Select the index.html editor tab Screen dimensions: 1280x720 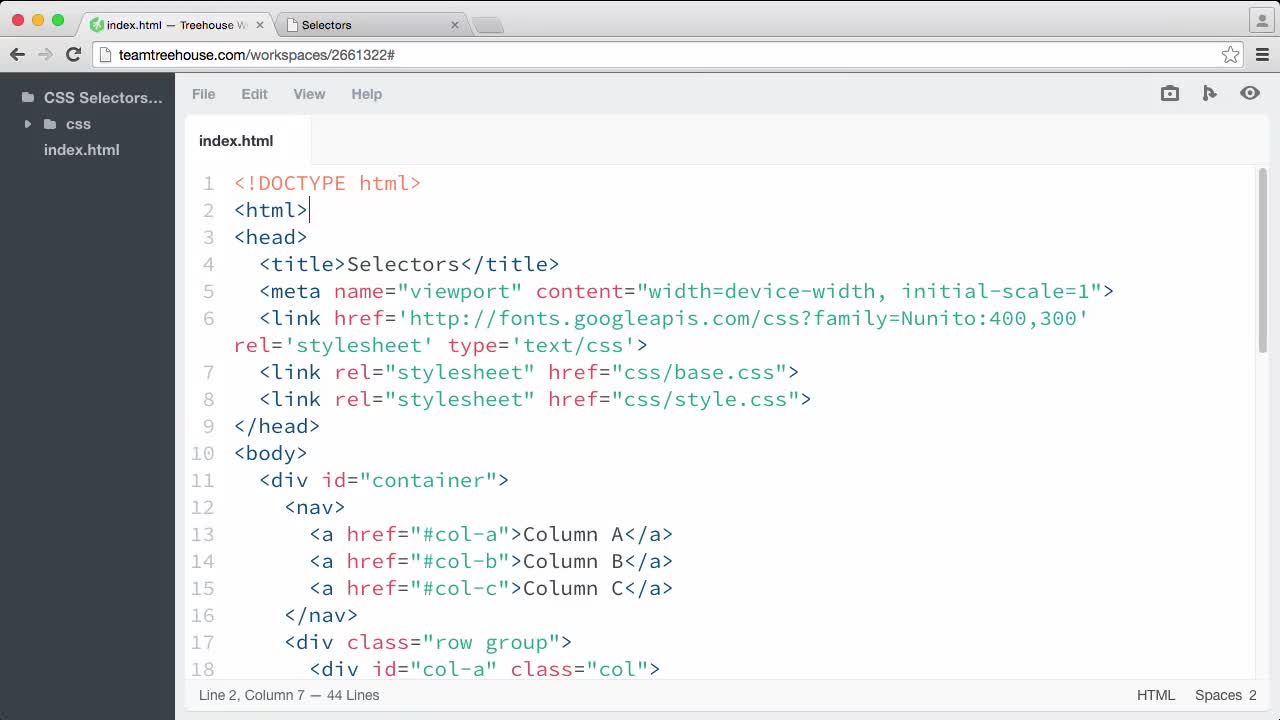click(x=236, y=141)
